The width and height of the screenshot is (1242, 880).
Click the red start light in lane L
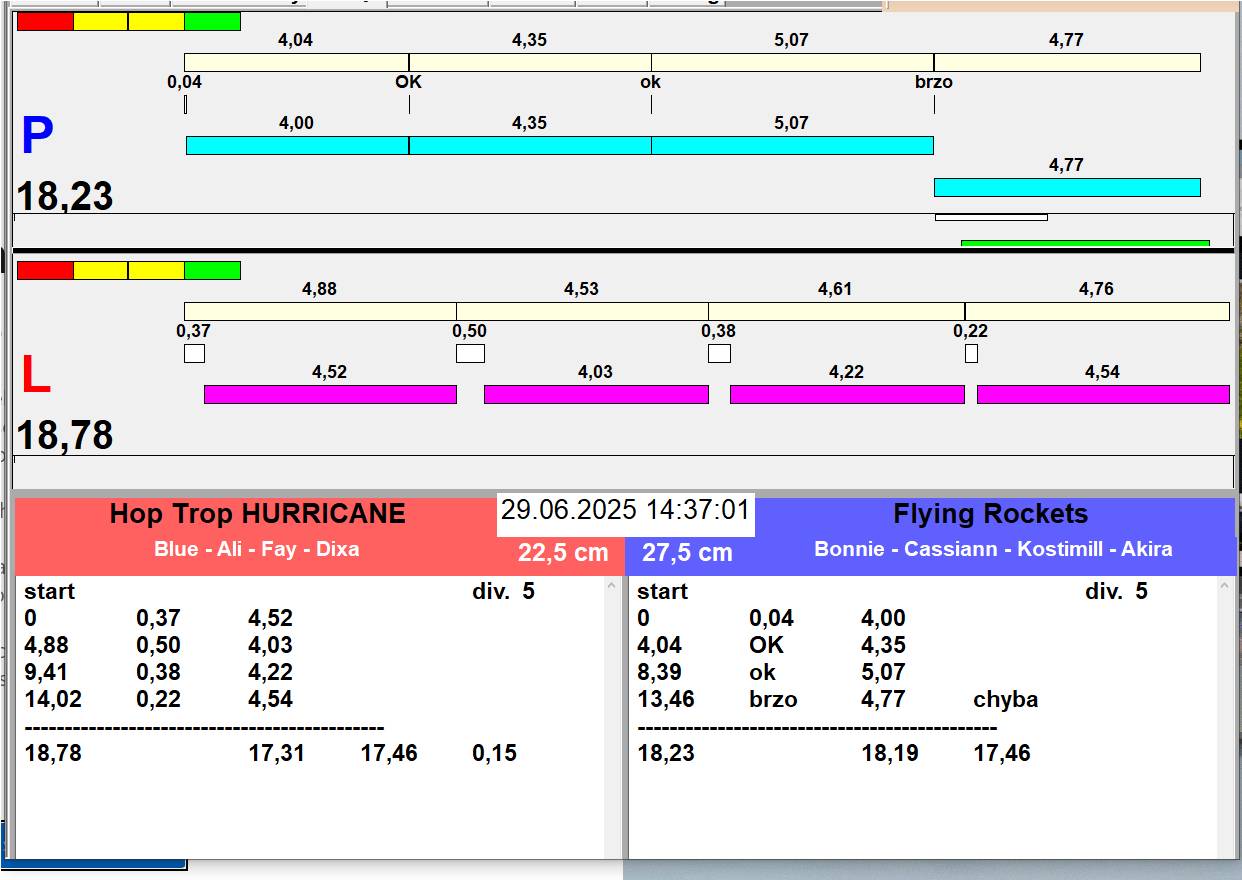pos(45,270)
